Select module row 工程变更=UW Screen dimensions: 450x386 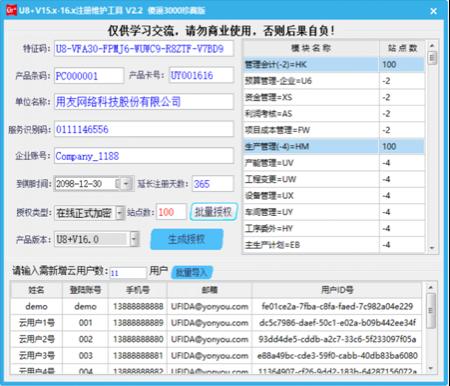[334, 179]
